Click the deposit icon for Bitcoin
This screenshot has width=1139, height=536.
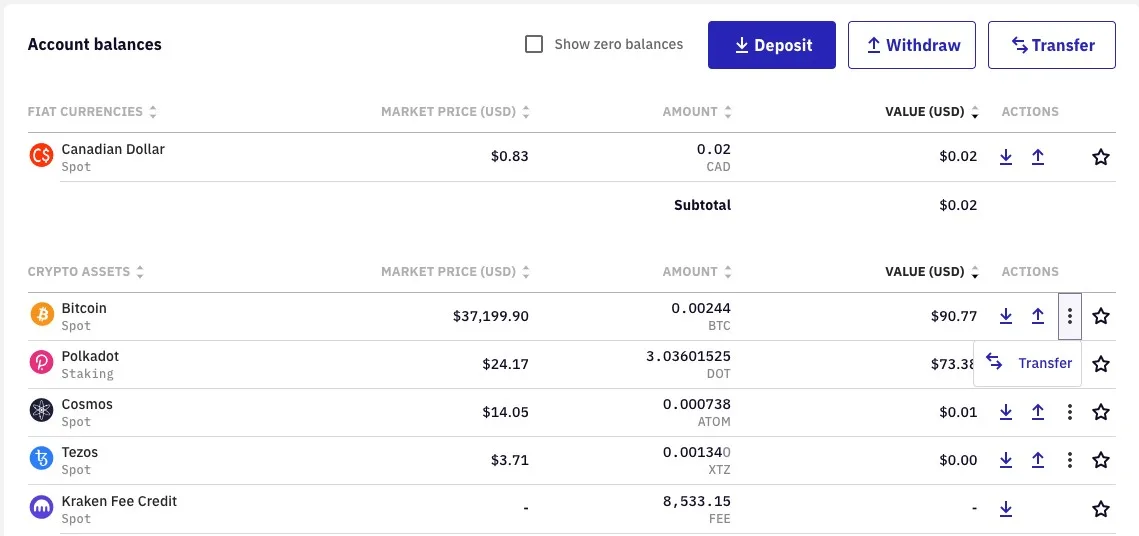point(1006,316)
